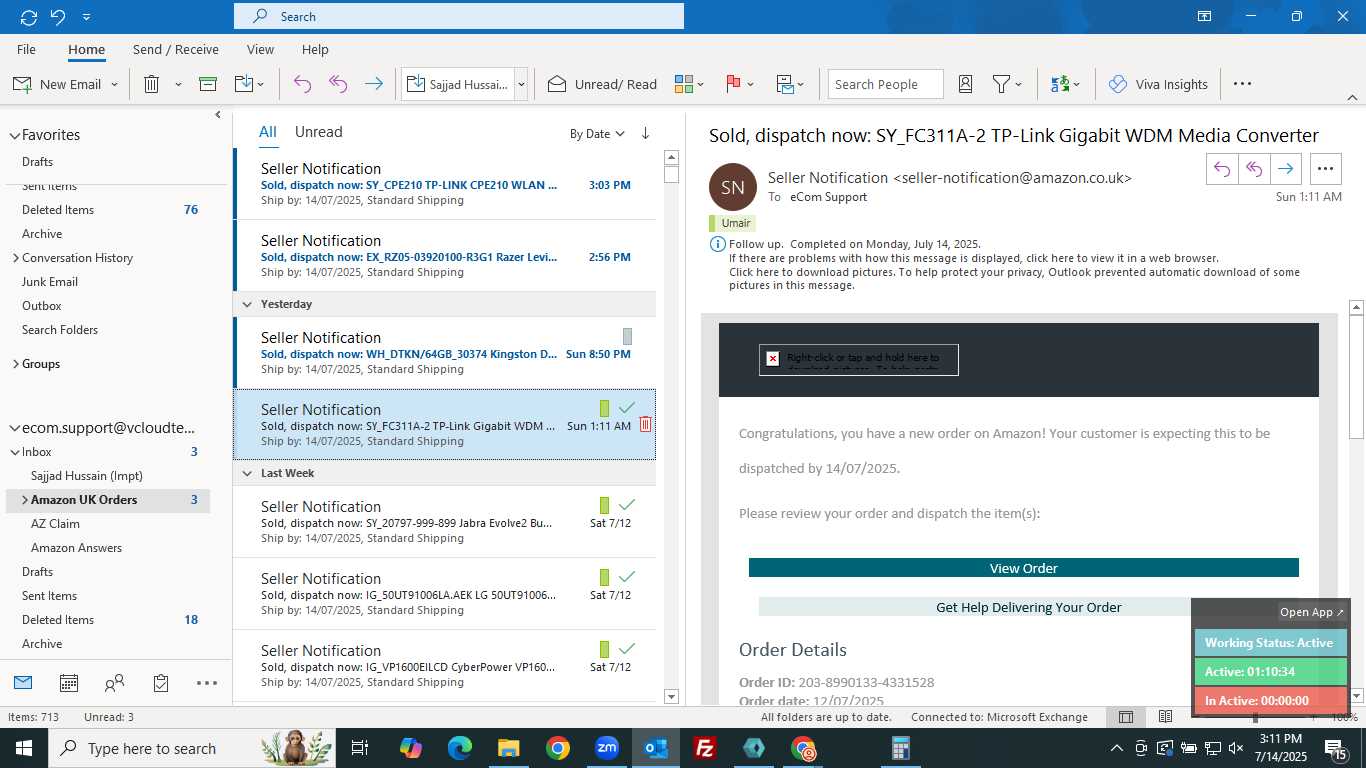
Task: Click Get Help Delivering Your Order
Action: click(1029, 607)
